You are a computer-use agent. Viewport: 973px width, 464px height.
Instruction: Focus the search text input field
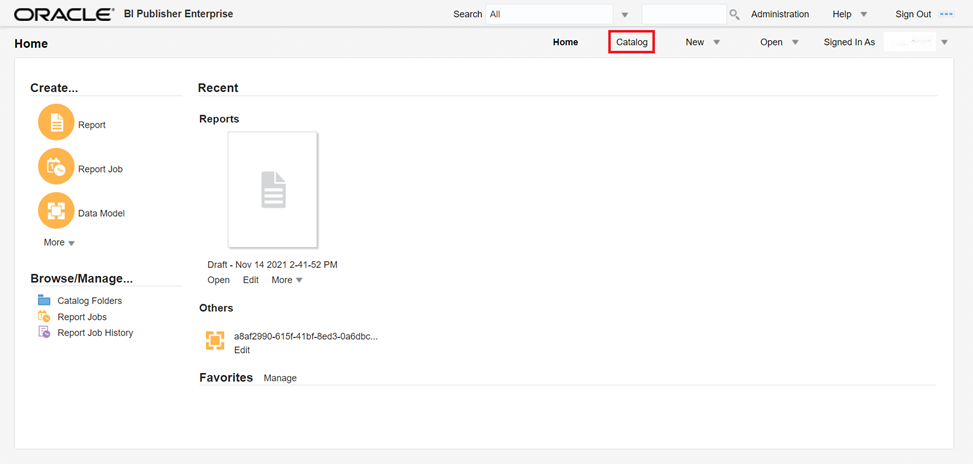(684, 14)
